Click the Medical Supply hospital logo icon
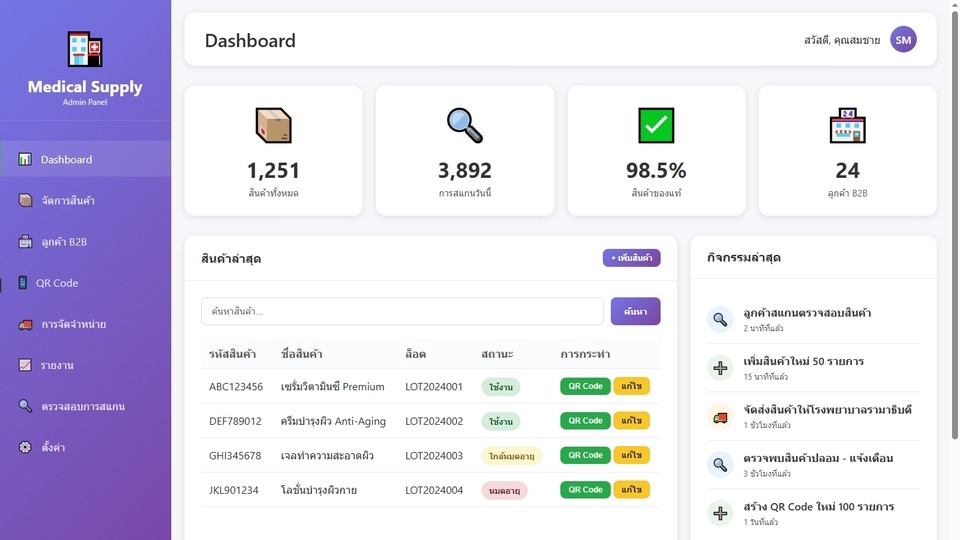The image size is (960, 540). tap(84, 49)
